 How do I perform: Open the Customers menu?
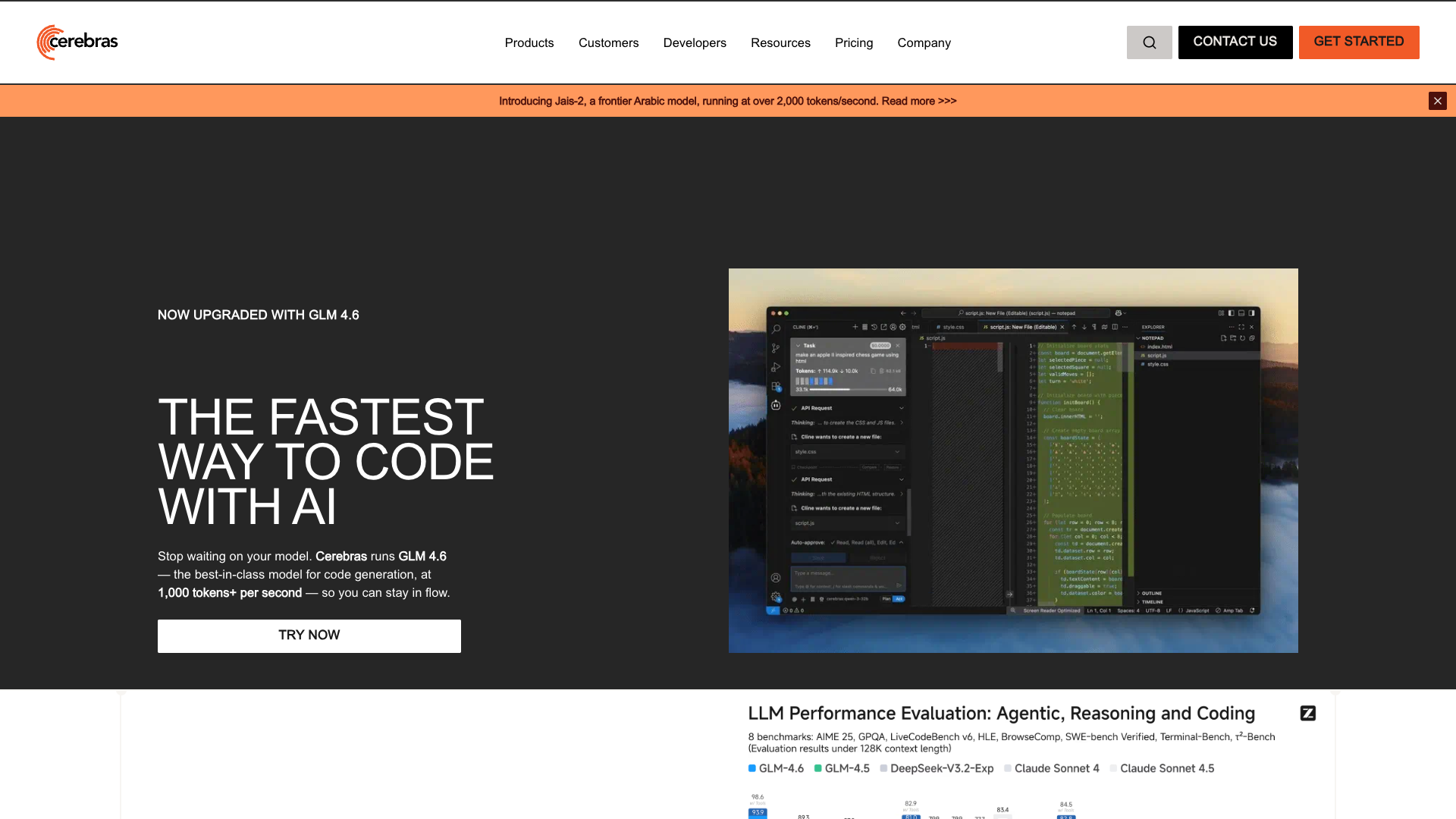tap(608, 42)
